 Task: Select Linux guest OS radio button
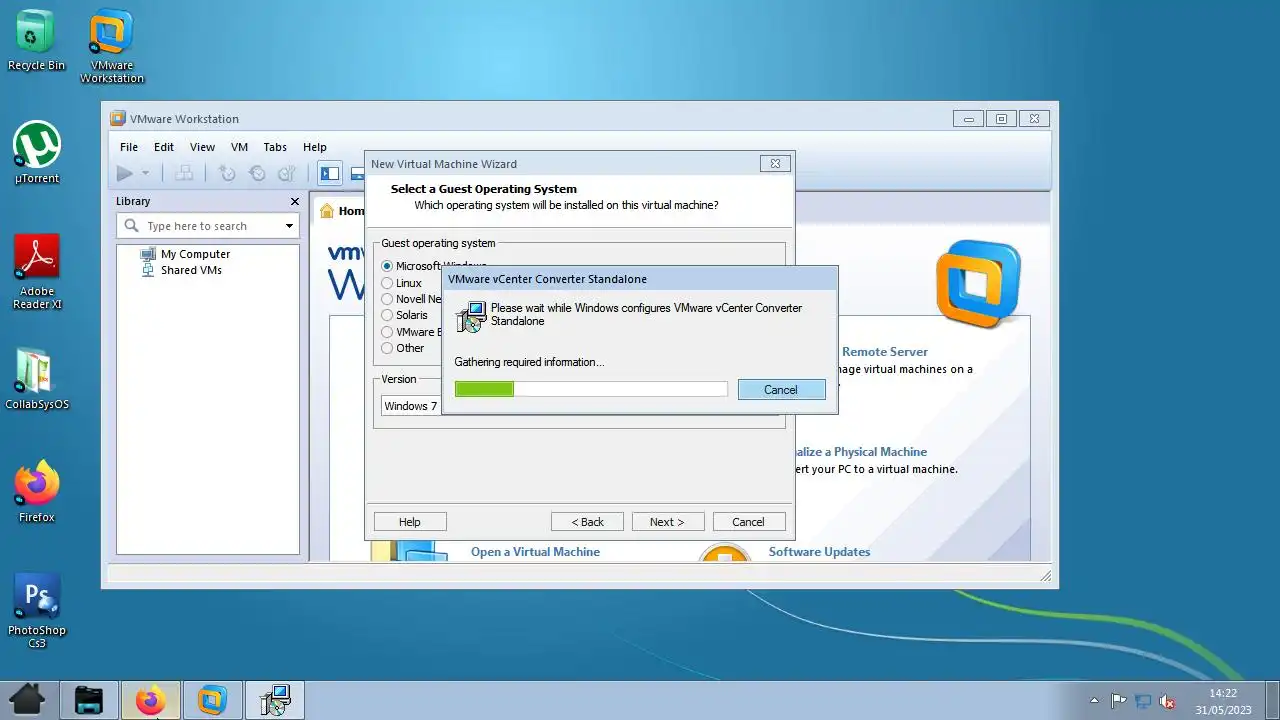(x=388, y=283)
